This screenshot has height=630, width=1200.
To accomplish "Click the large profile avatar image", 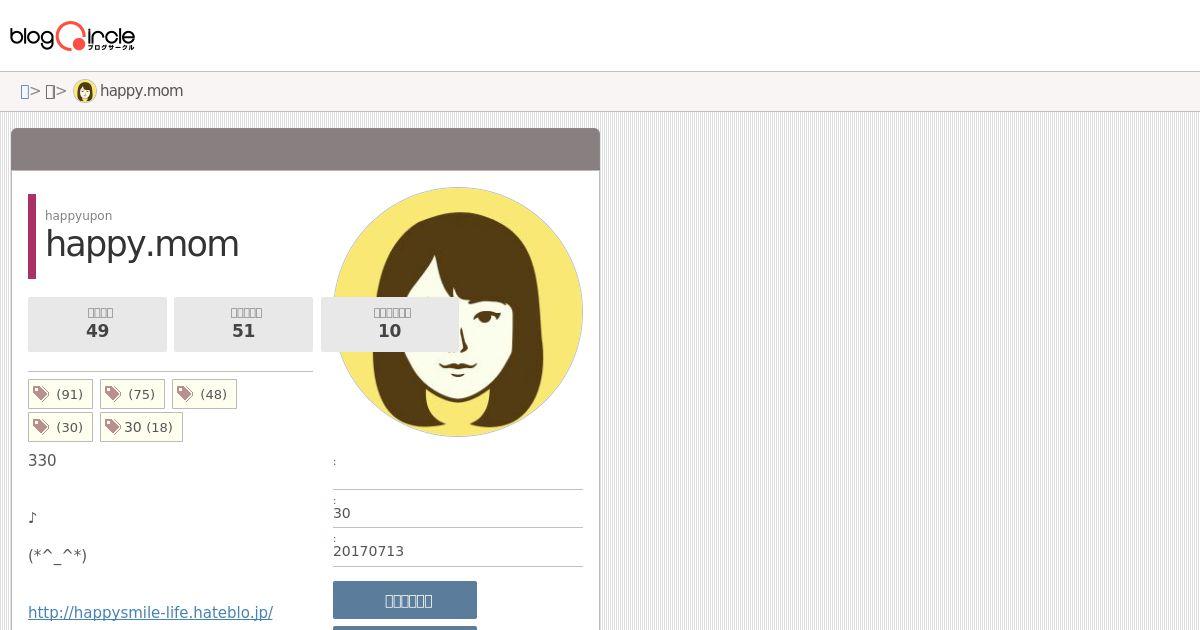I will [458, 312].
